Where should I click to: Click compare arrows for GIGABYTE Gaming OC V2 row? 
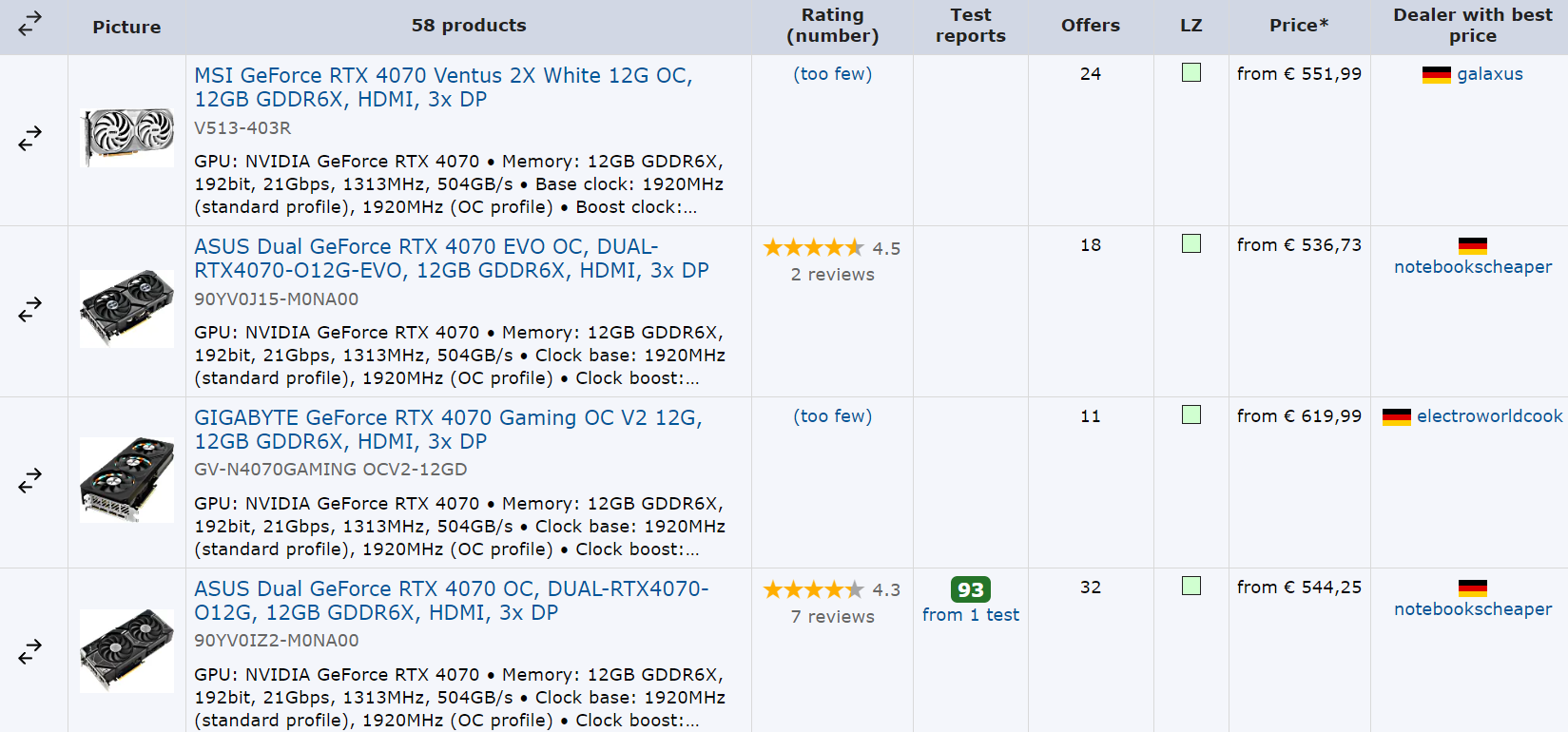click(30, 481)
